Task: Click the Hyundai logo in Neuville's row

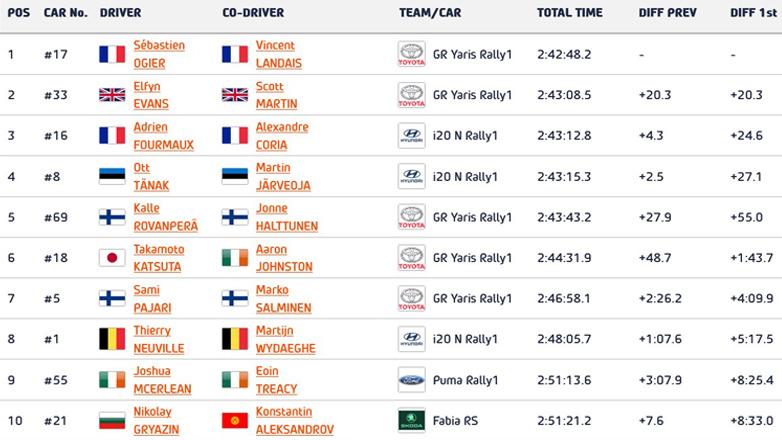Action: click(x=411, y=339)
